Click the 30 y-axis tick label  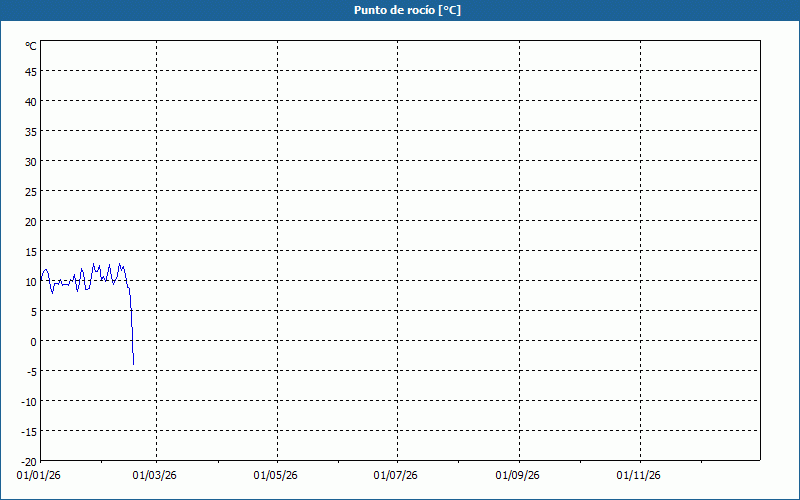point(30,161)
